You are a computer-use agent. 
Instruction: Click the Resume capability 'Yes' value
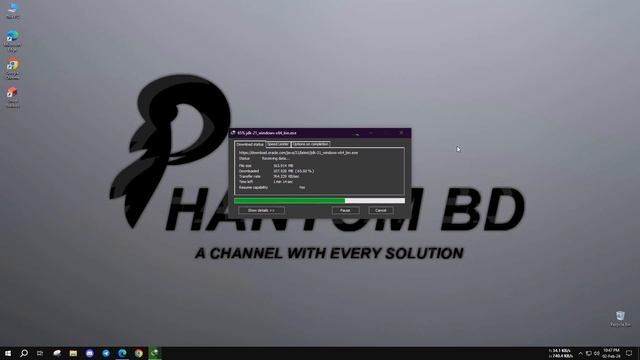(302, 187)
